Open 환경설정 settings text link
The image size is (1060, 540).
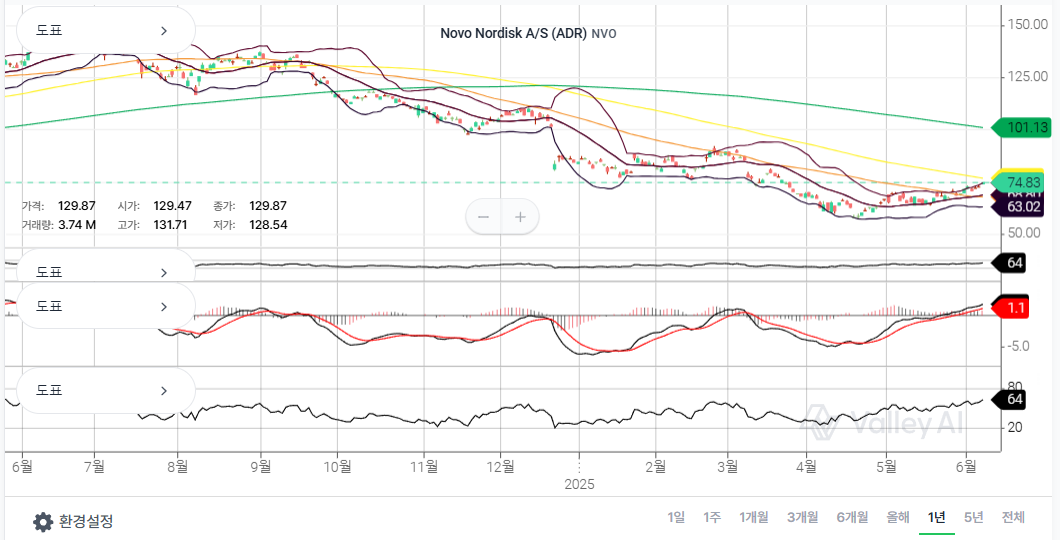pyautogui.click(x=86, y=522)
